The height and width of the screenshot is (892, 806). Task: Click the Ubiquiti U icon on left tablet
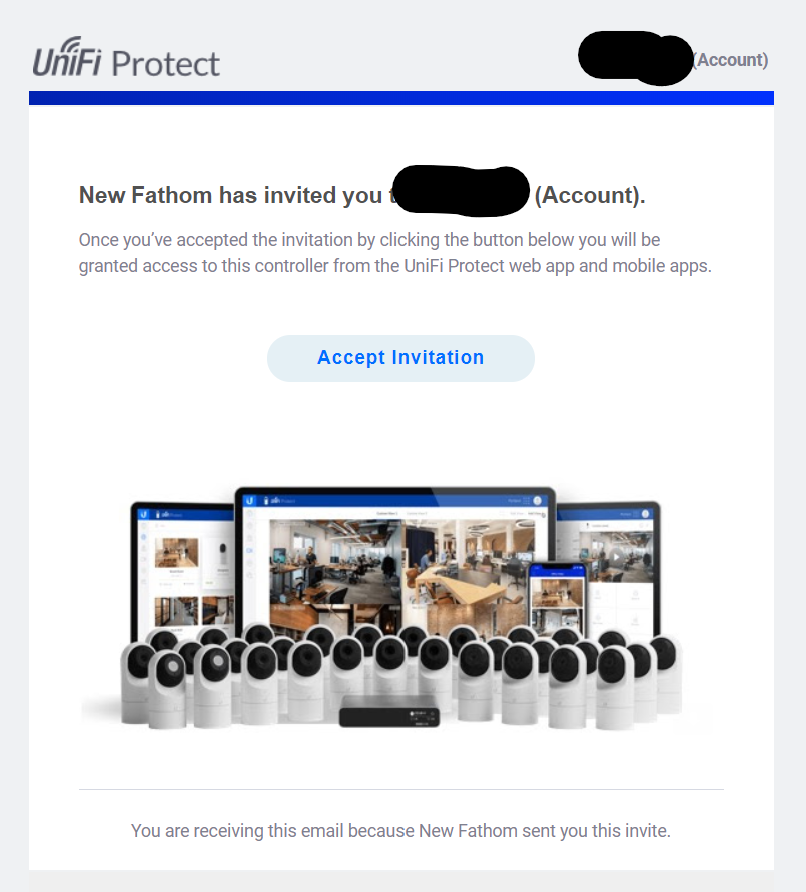143,514
